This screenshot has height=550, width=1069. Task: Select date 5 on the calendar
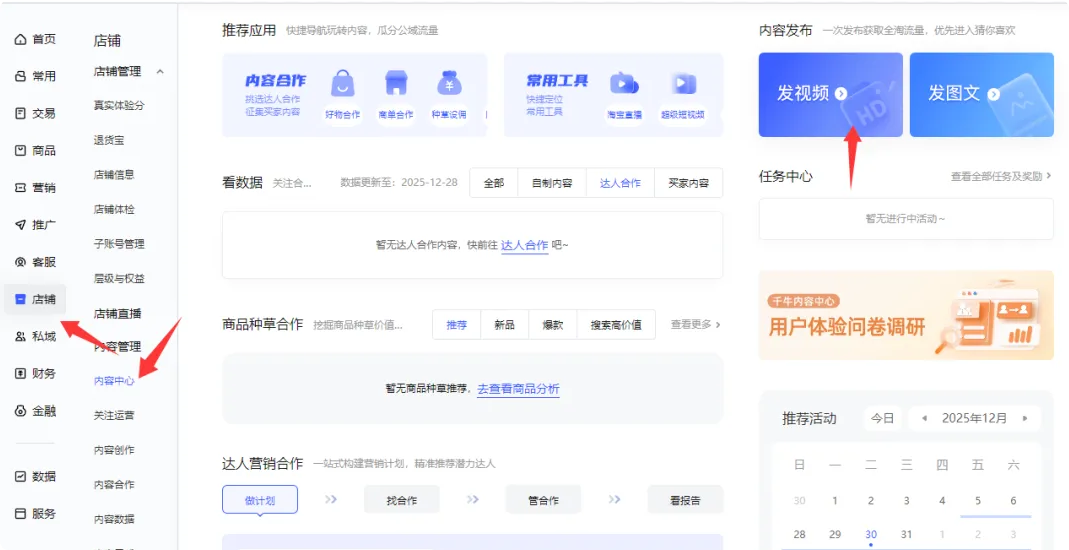pos(978,500)
